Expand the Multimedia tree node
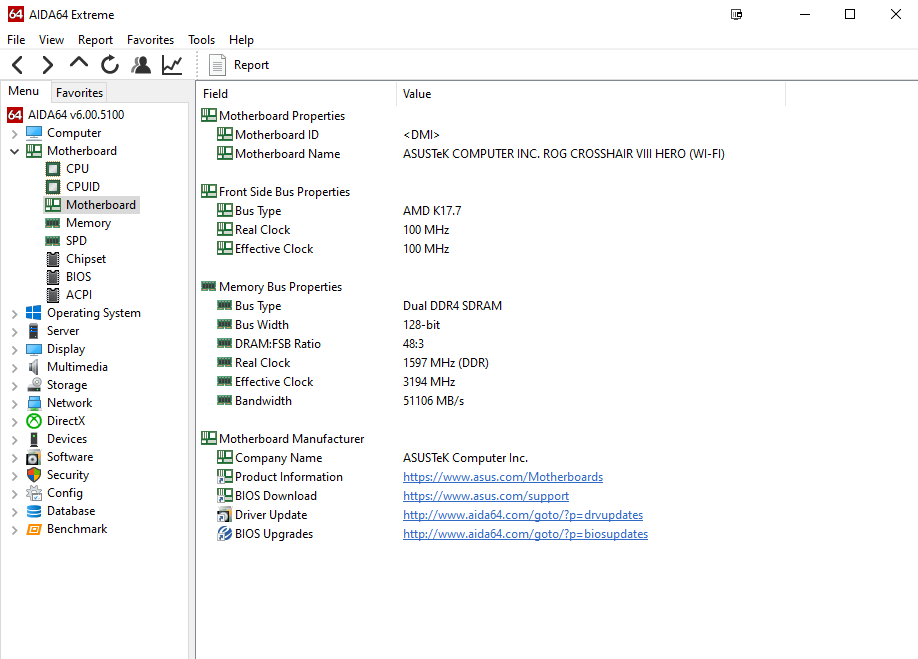Image resolution: width=918 pixels, height=659 pixels. 15,368
